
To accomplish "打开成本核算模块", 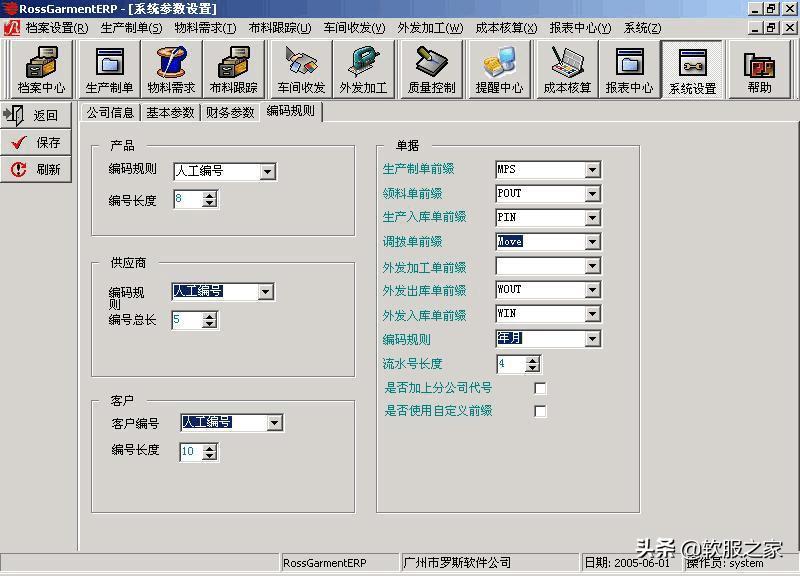I will coord(565,68).
